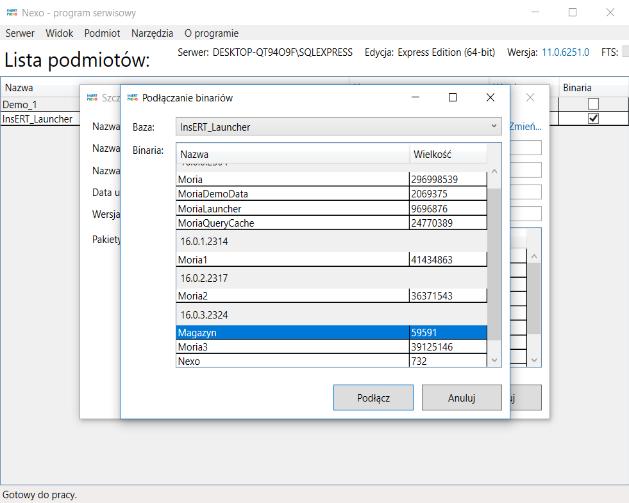This screenshot has height=503, width=629.
Task: Sort binaries by Nazwa column header
Action: tap(292, 154)
